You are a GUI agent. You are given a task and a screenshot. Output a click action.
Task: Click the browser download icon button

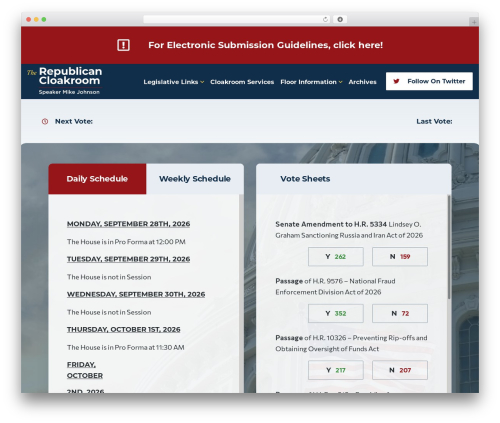(x=340, y=19)
